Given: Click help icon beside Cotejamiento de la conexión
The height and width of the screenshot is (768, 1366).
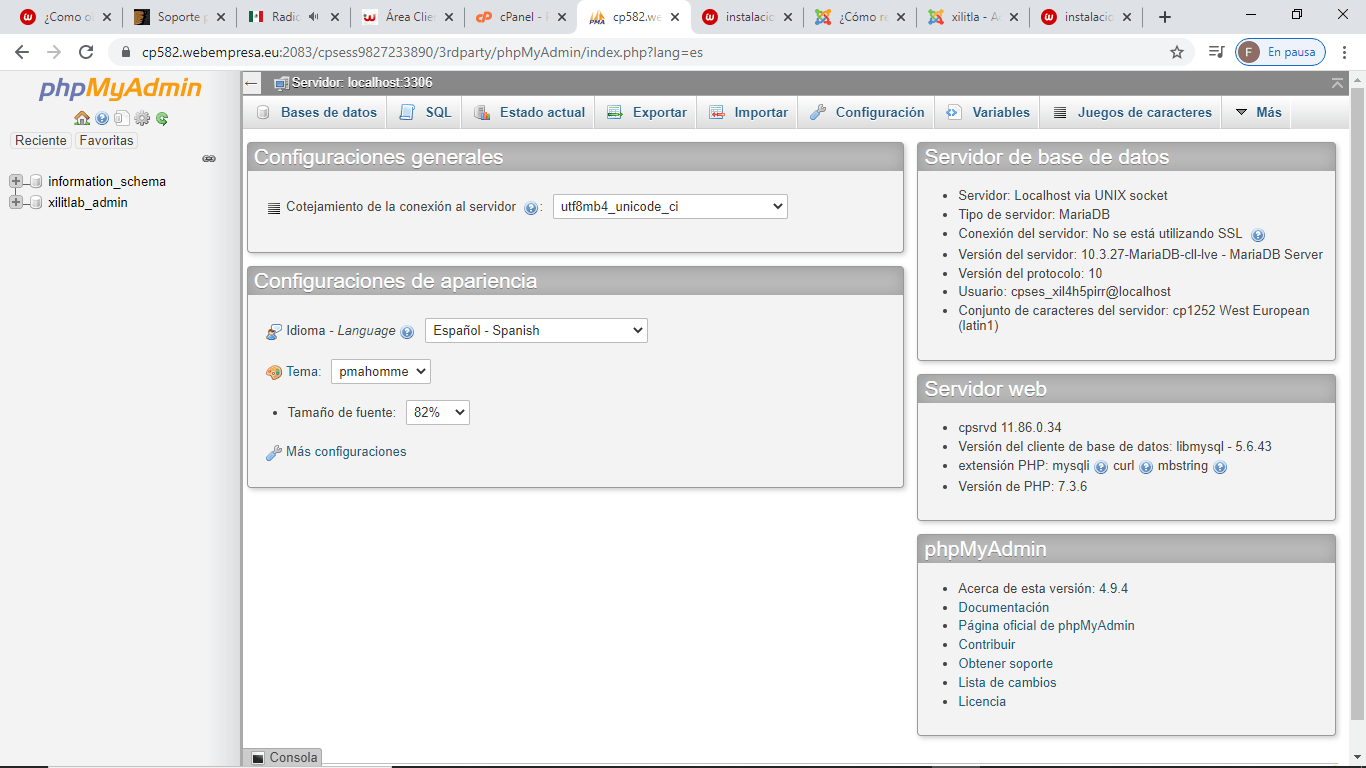Looking at the screenshot, I should click(x=531, y=208).
